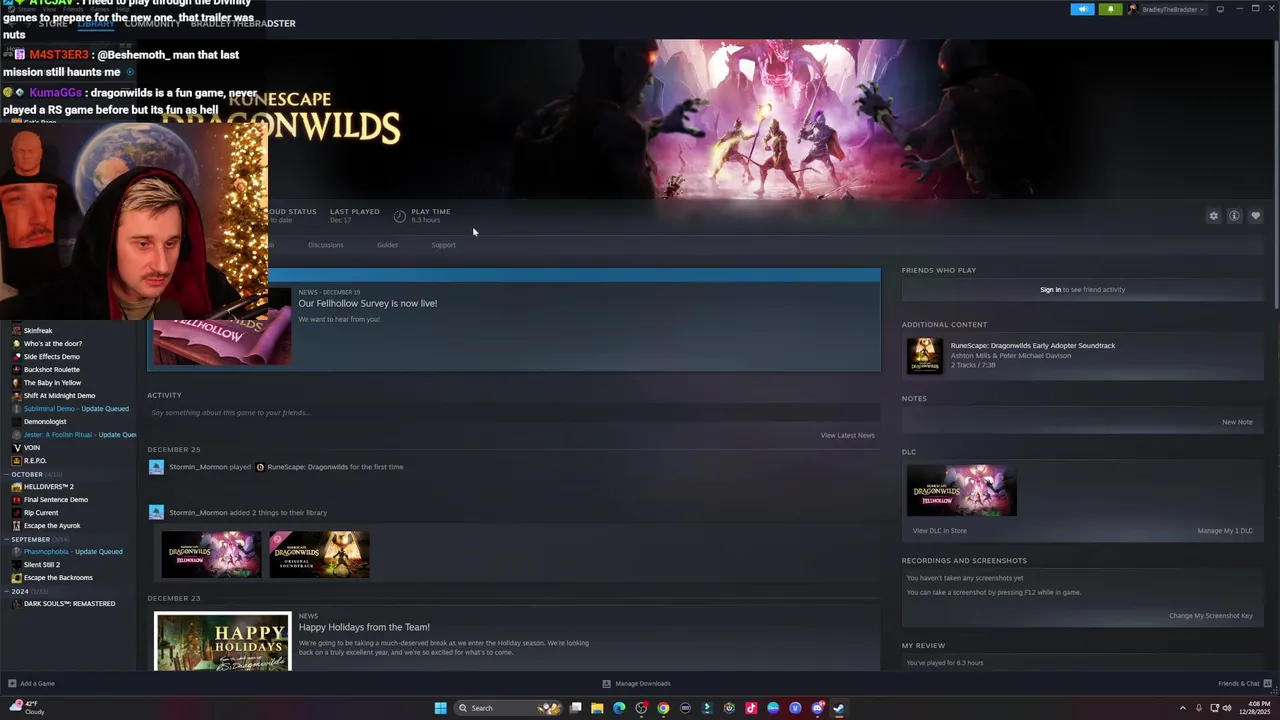Launch Google Chrome from the taskbar
The image size is (1280, 720).
[663, 708]
